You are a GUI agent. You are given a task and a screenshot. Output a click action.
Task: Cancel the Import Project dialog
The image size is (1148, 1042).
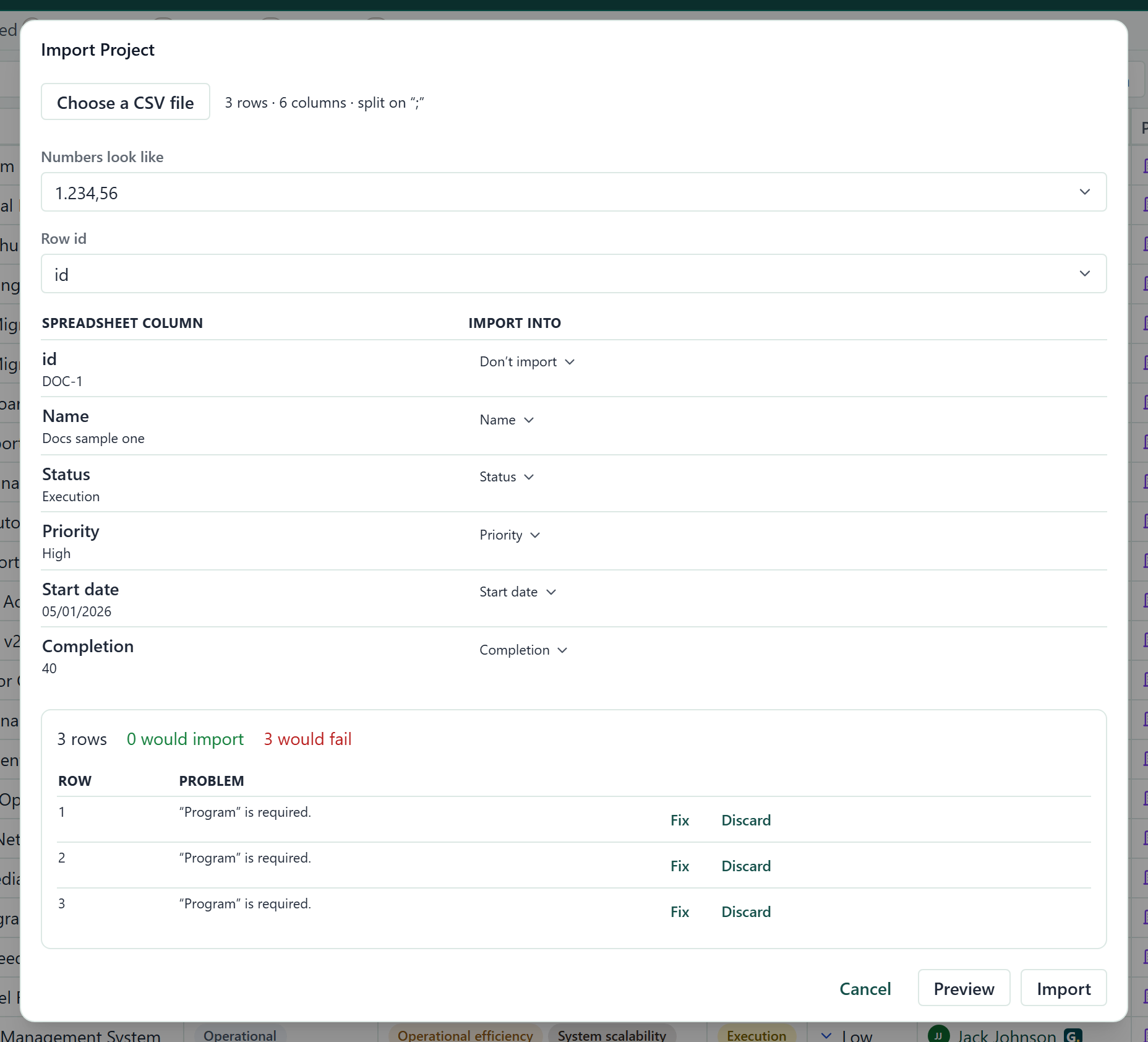click(x=865, y=989)
